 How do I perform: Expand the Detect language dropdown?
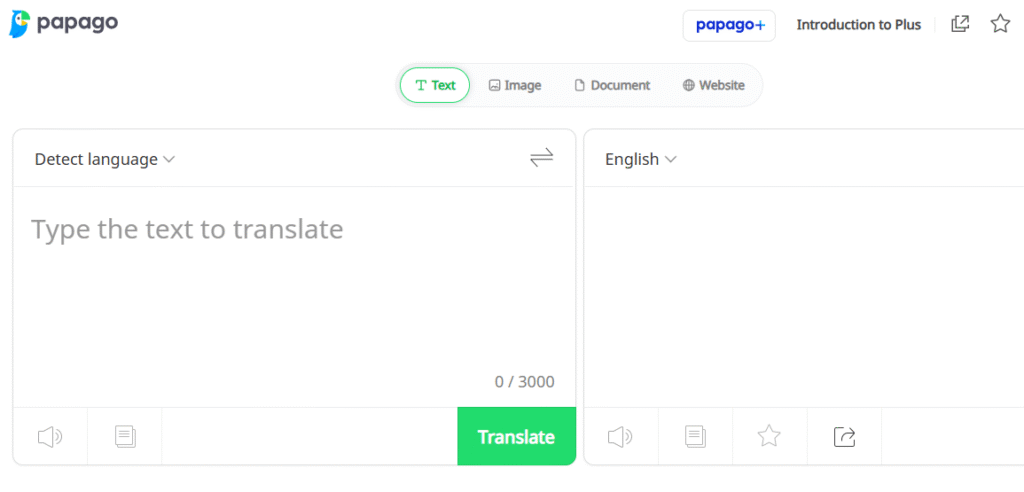click(x=105, y=159)
